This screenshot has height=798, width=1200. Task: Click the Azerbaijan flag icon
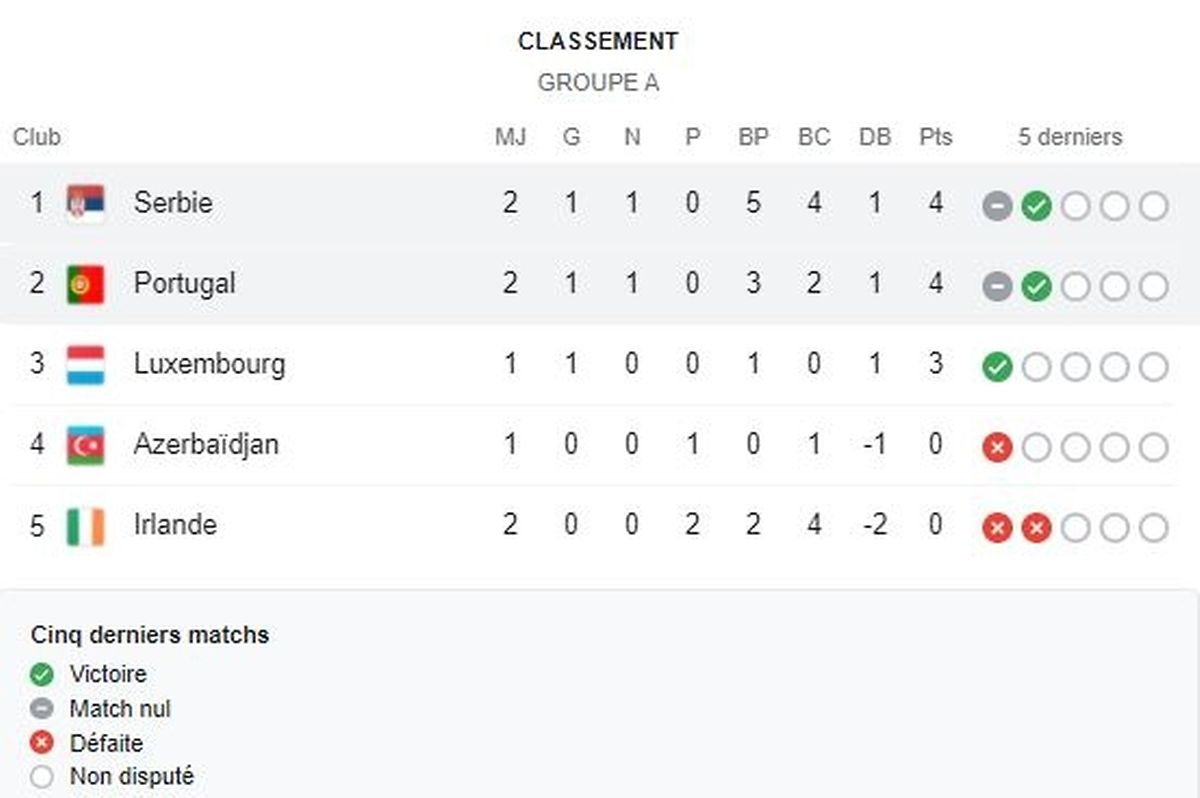tap(85, 445)
